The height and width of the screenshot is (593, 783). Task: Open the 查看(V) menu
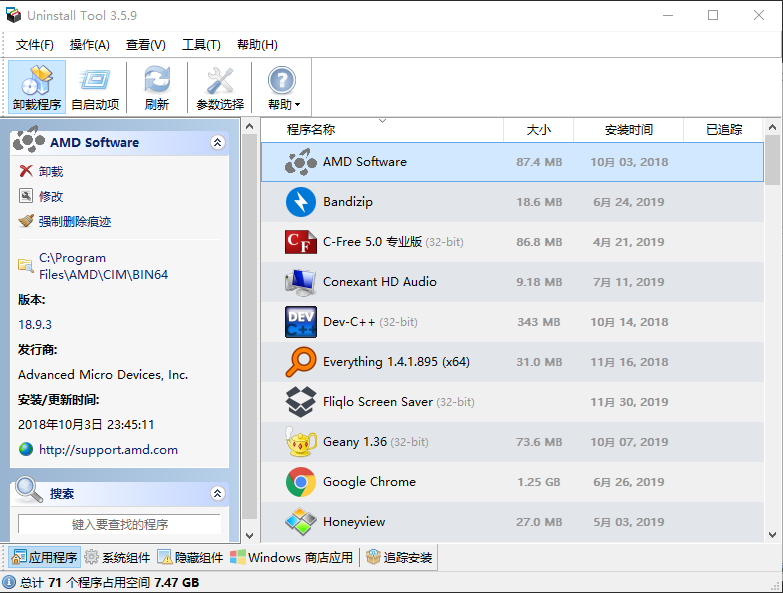tap(145, 45)
